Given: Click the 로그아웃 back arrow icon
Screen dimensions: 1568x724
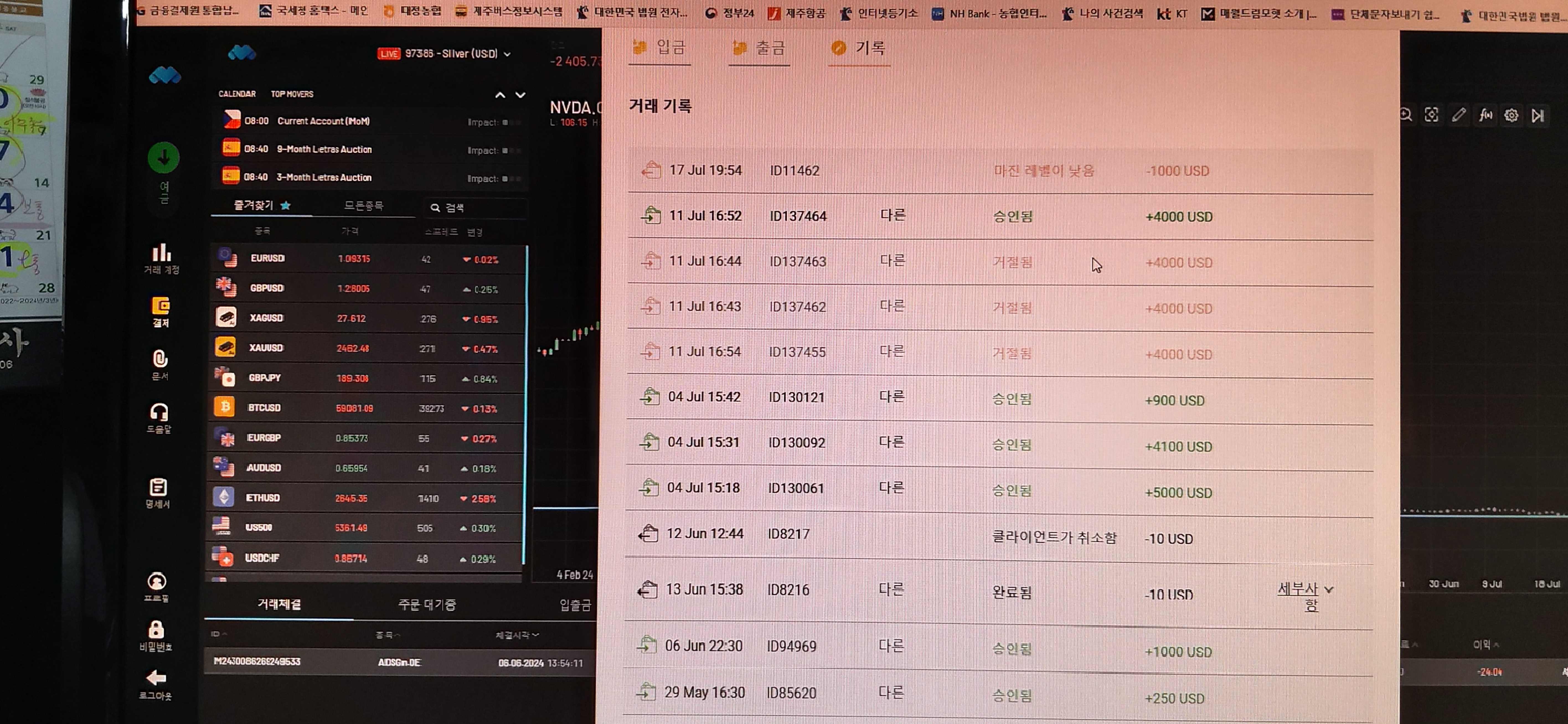Looking at the screenshot, I should (156, 678).
